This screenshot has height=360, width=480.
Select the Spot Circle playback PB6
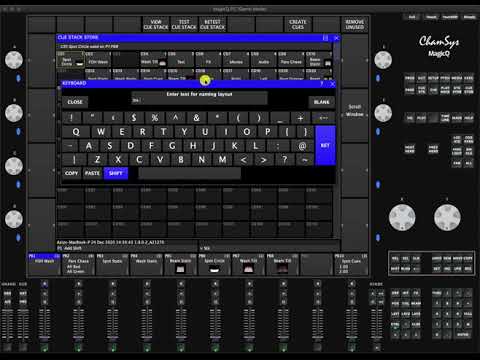pyautogui.click(x=214, y=264)
